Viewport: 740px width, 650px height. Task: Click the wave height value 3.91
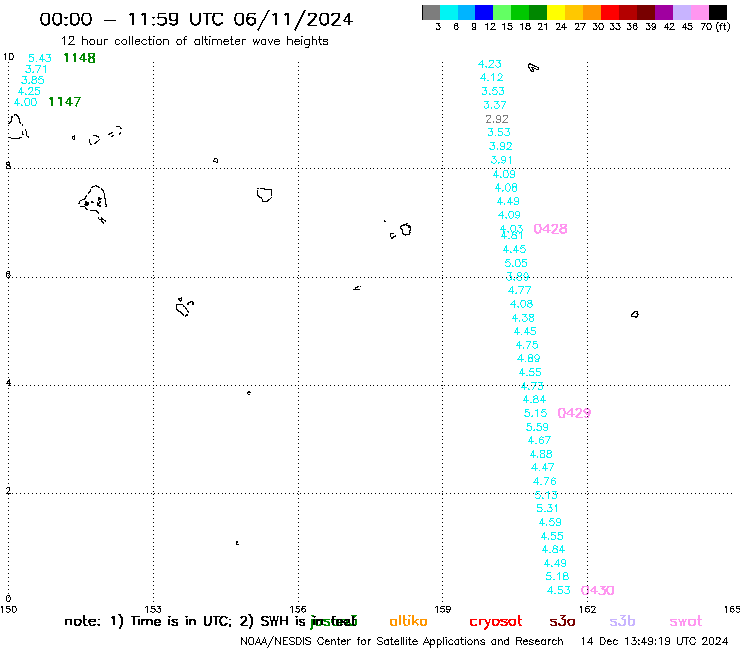point(501,160)
